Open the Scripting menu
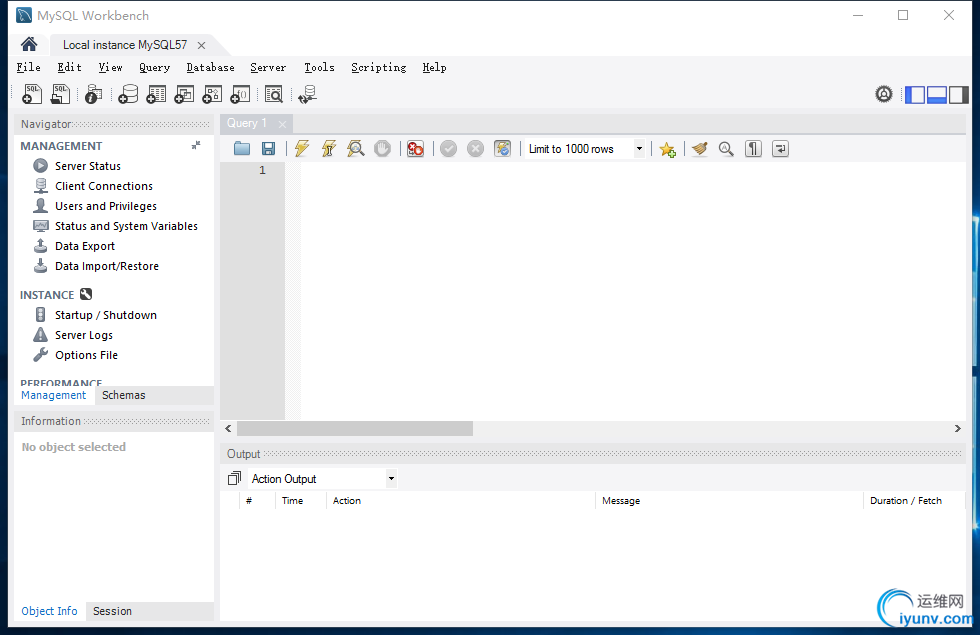This screenshot has width=980, height=635. click(379, 68)
